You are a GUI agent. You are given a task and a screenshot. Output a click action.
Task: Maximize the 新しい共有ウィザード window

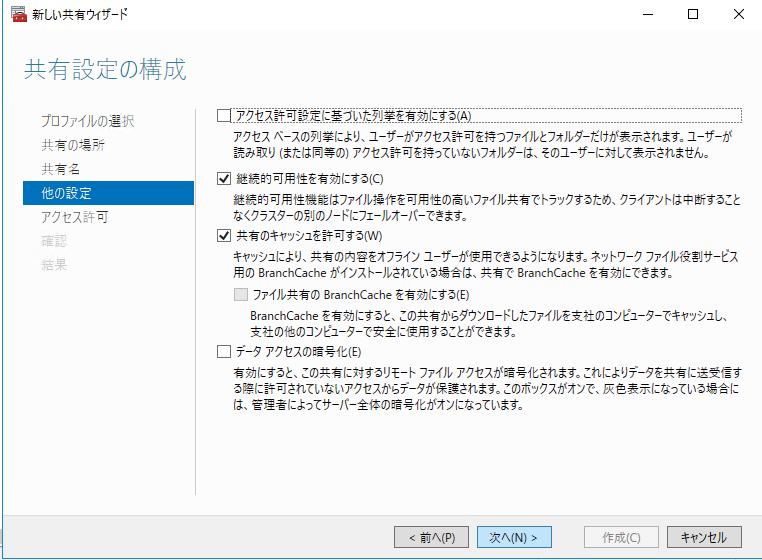pos(693,15)
